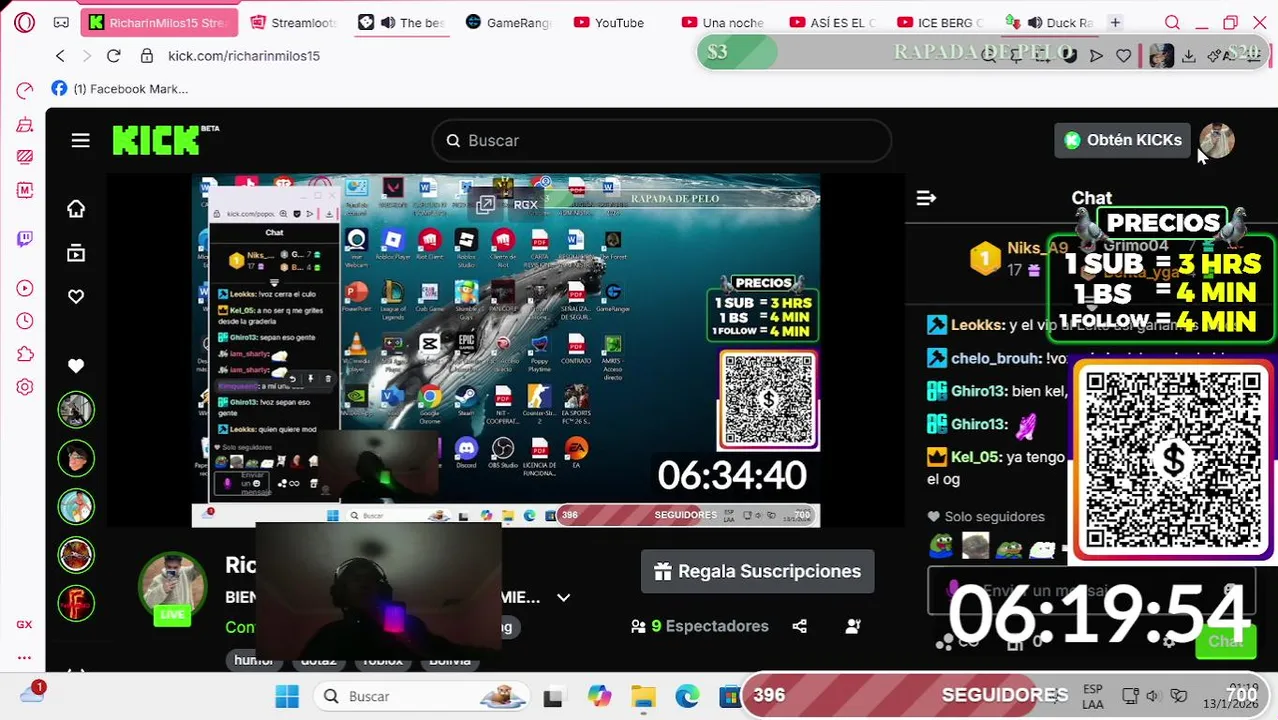Click the Windows taskbar Buscar box
Image resolution: width=1278 pixels, height=720 pixels.
point(420,696)
